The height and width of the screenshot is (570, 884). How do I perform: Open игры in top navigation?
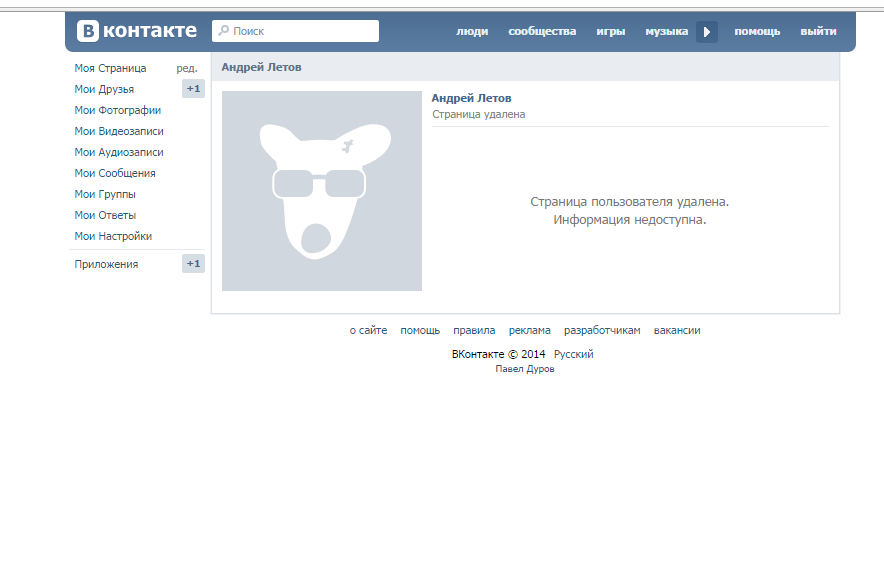click(x=611, y=32)
